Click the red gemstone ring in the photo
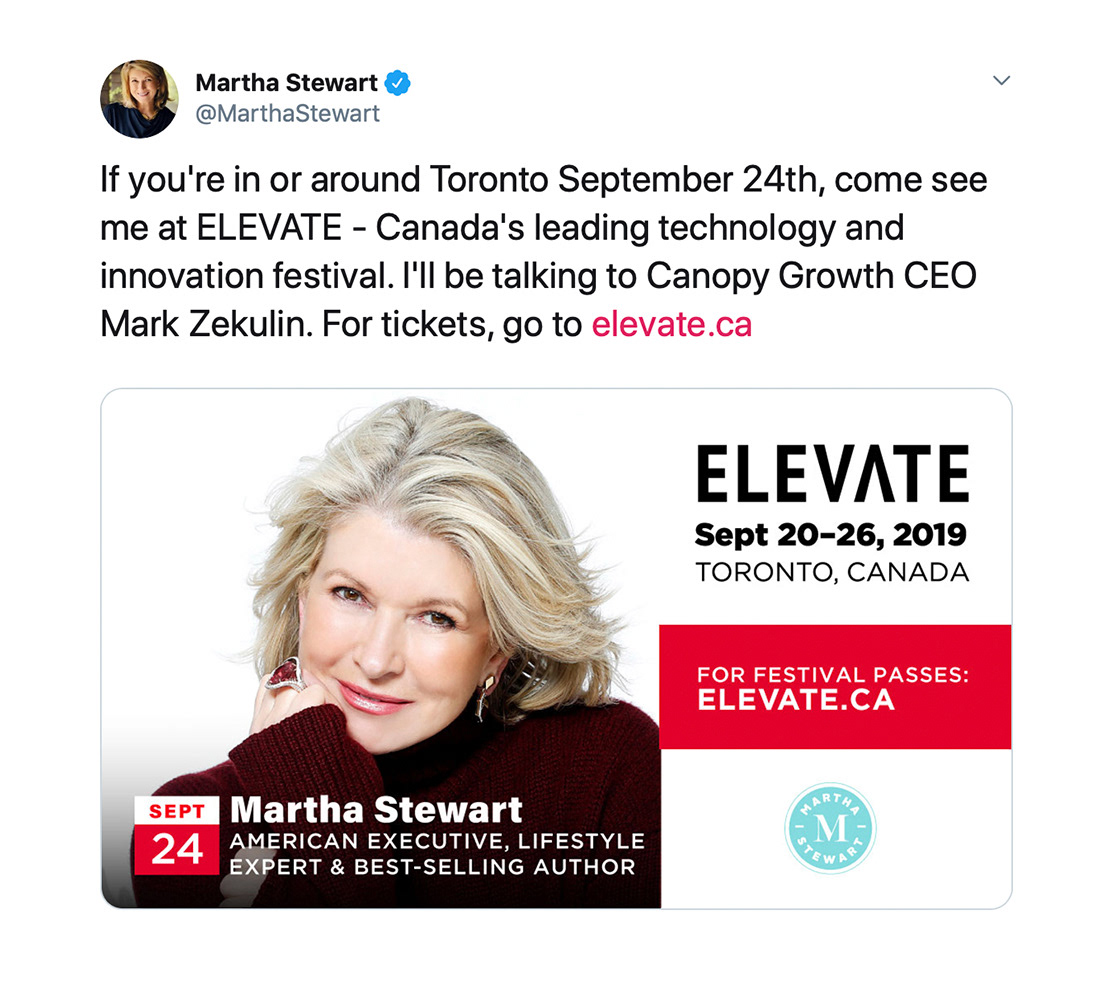The width and height of the screenshot is (1110, 984). pos(285,673)
